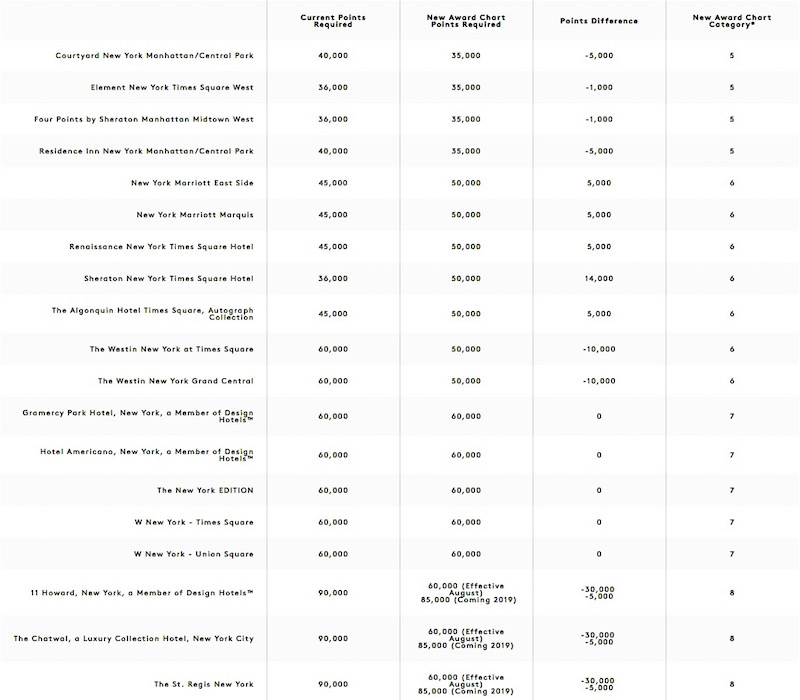Viewport: 800px width, 700px height.
Task: Click -10,000 difference in Westin Times Square row
Action: [599, 349]
